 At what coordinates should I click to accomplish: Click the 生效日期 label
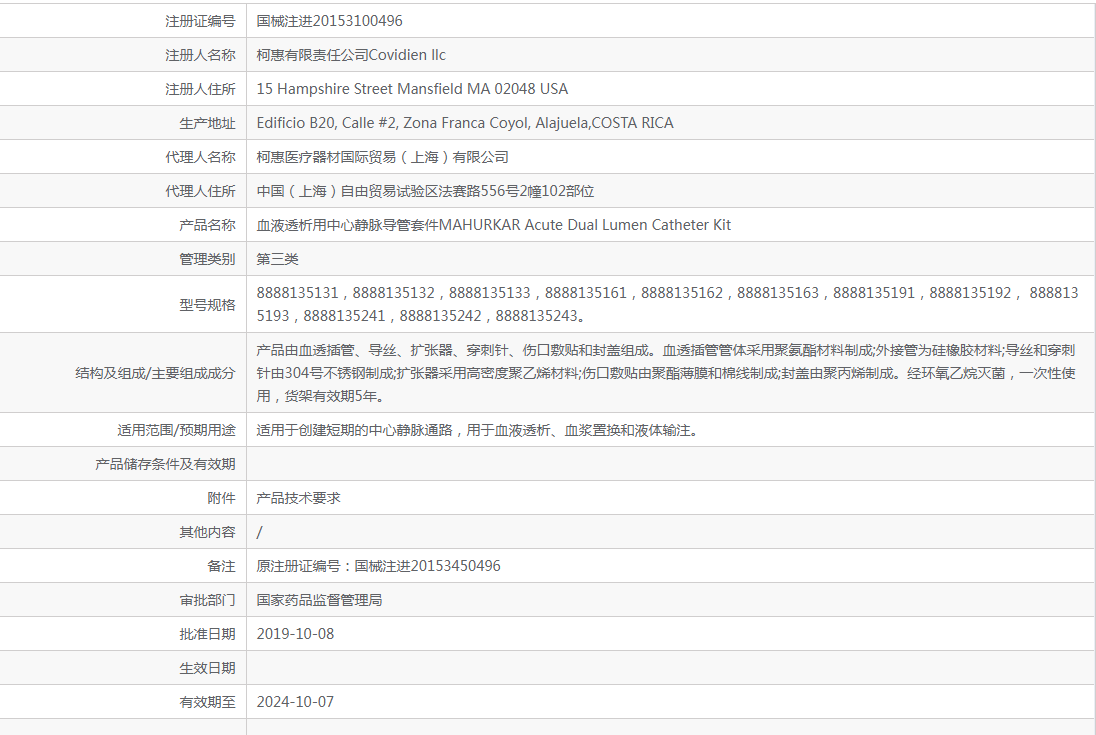207,669
